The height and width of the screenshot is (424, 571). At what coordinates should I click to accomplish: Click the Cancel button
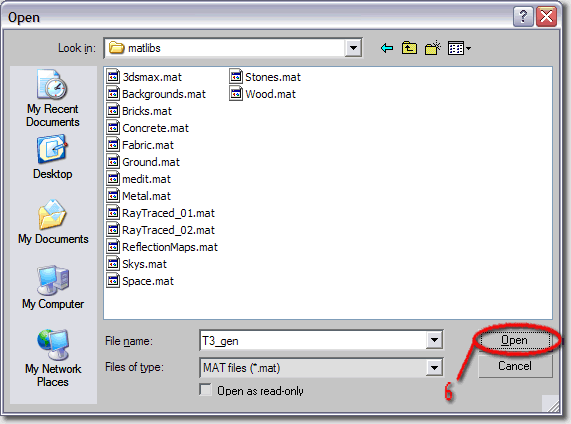click(515, 366)
